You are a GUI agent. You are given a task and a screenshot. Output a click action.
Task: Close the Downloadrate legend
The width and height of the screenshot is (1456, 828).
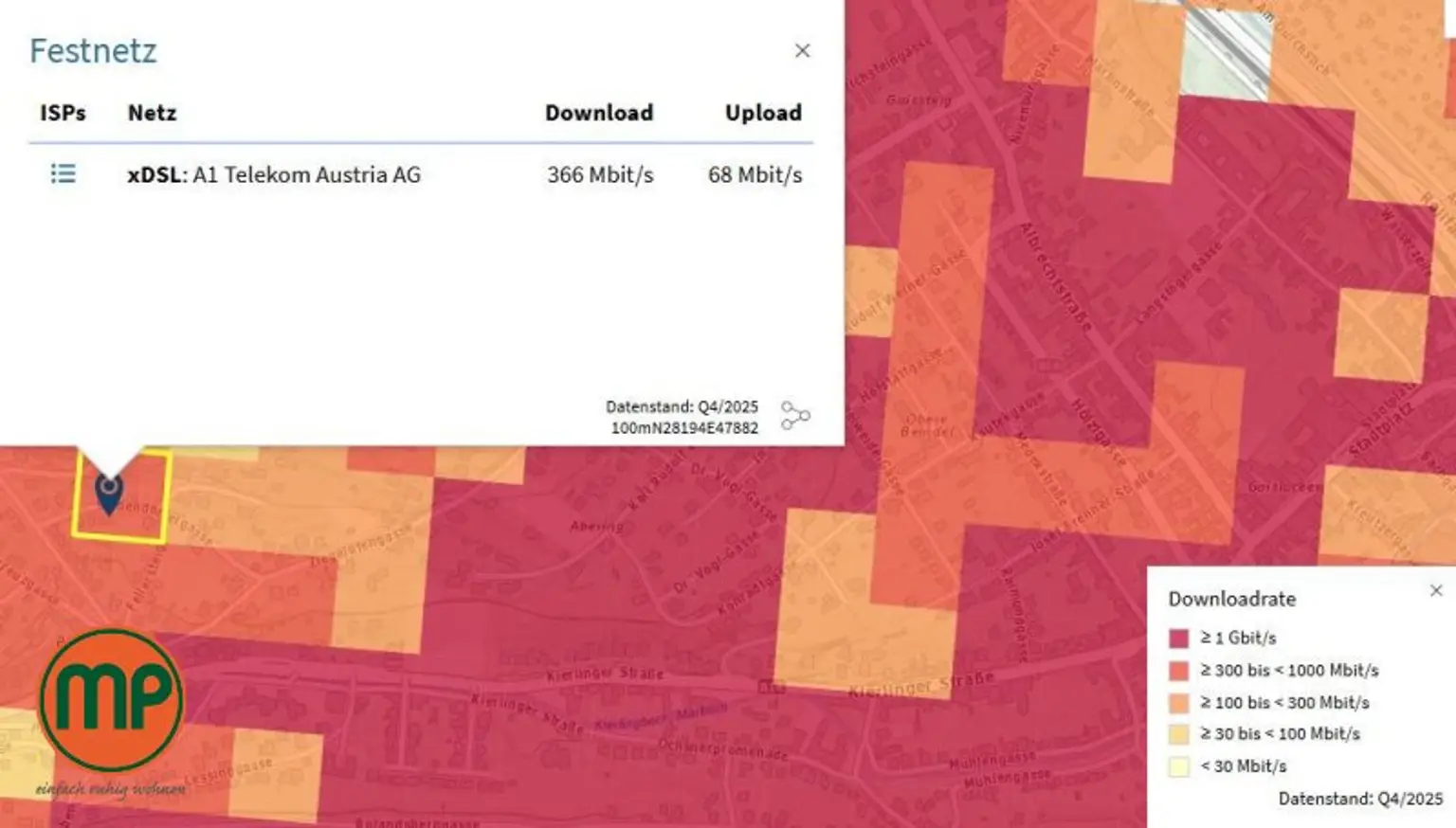point(1436,590)
